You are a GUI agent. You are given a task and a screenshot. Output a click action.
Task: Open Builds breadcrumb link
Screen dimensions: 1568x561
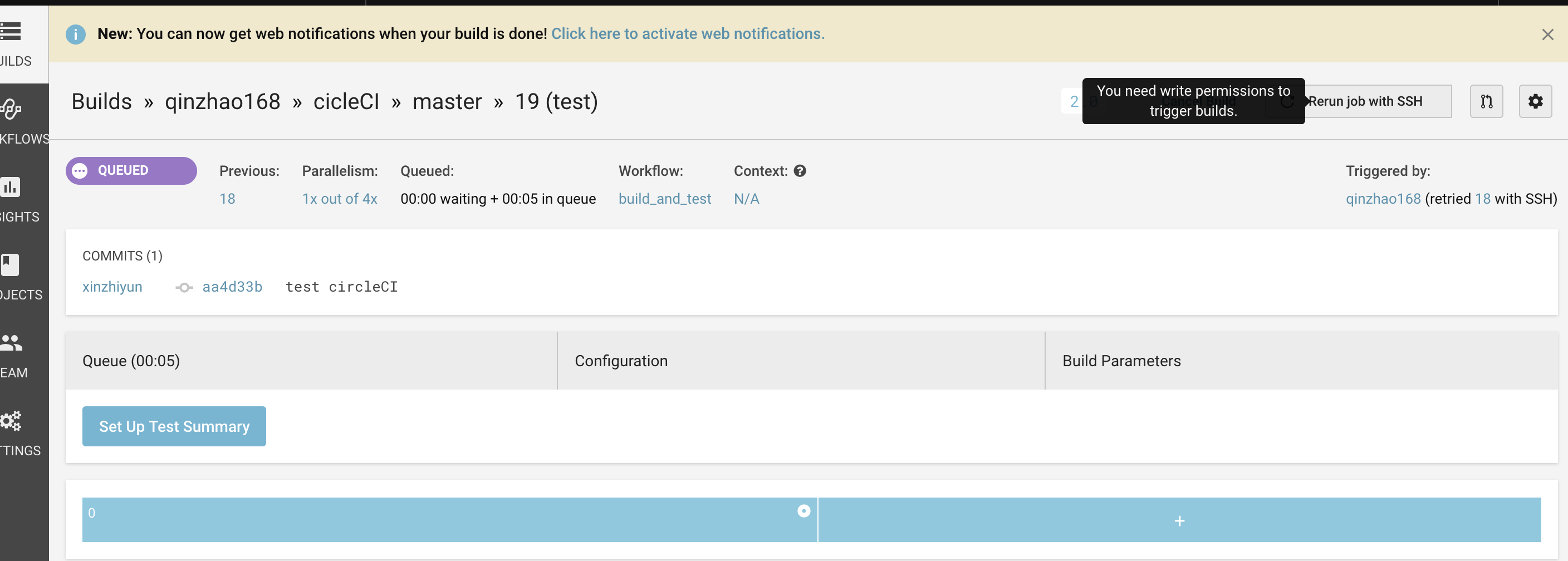(x=102, y=101)
